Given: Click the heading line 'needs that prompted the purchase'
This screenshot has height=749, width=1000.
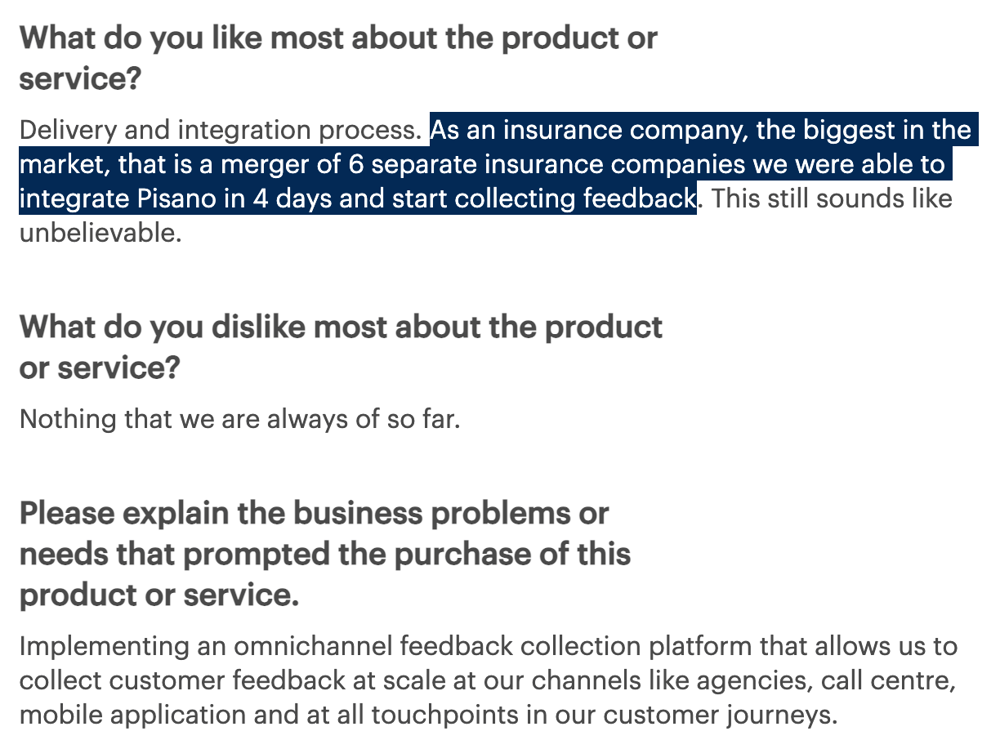Looking at the screenshot, I should click(x=325, y=554).
